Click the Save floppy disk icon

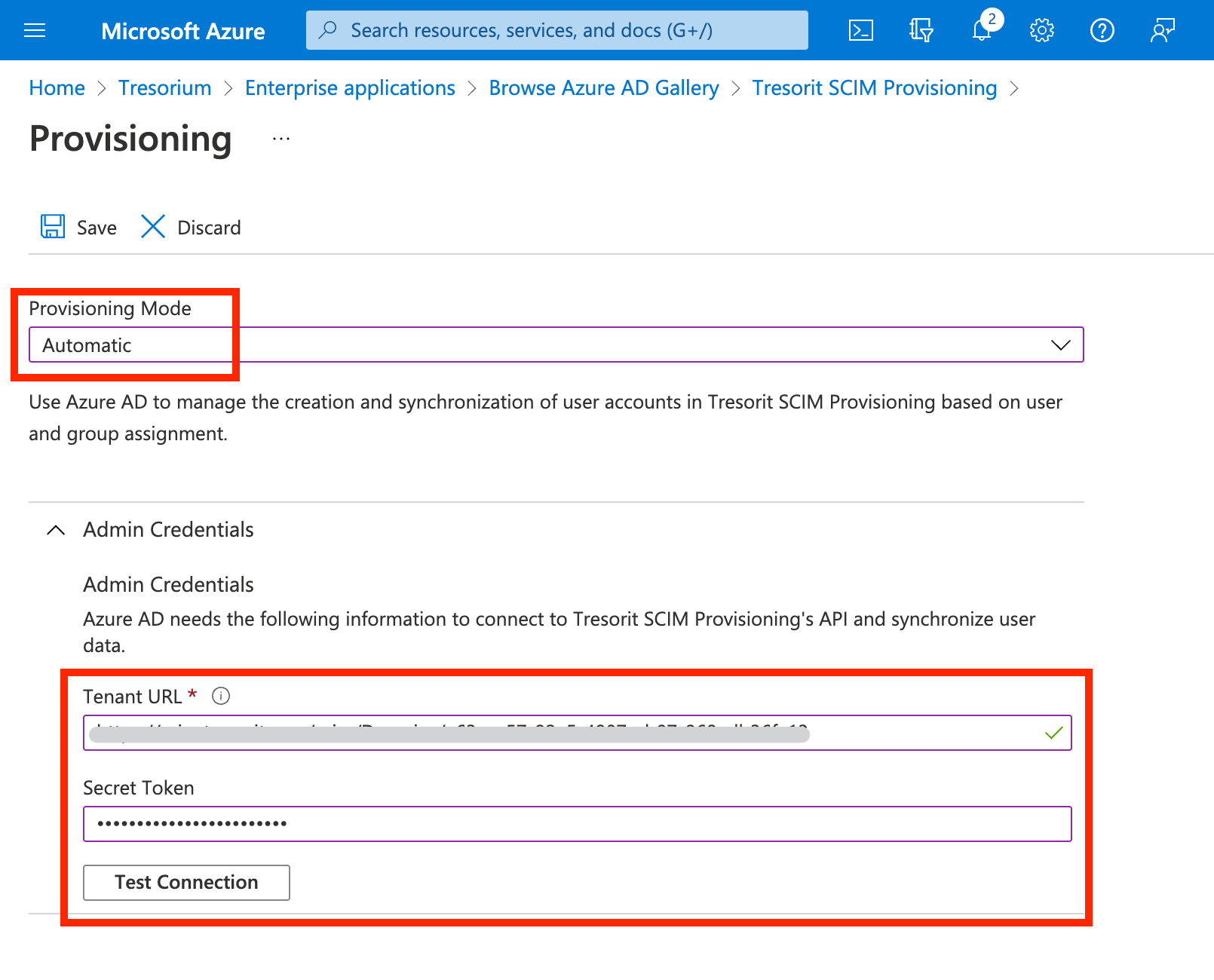(x=52, y=226)
